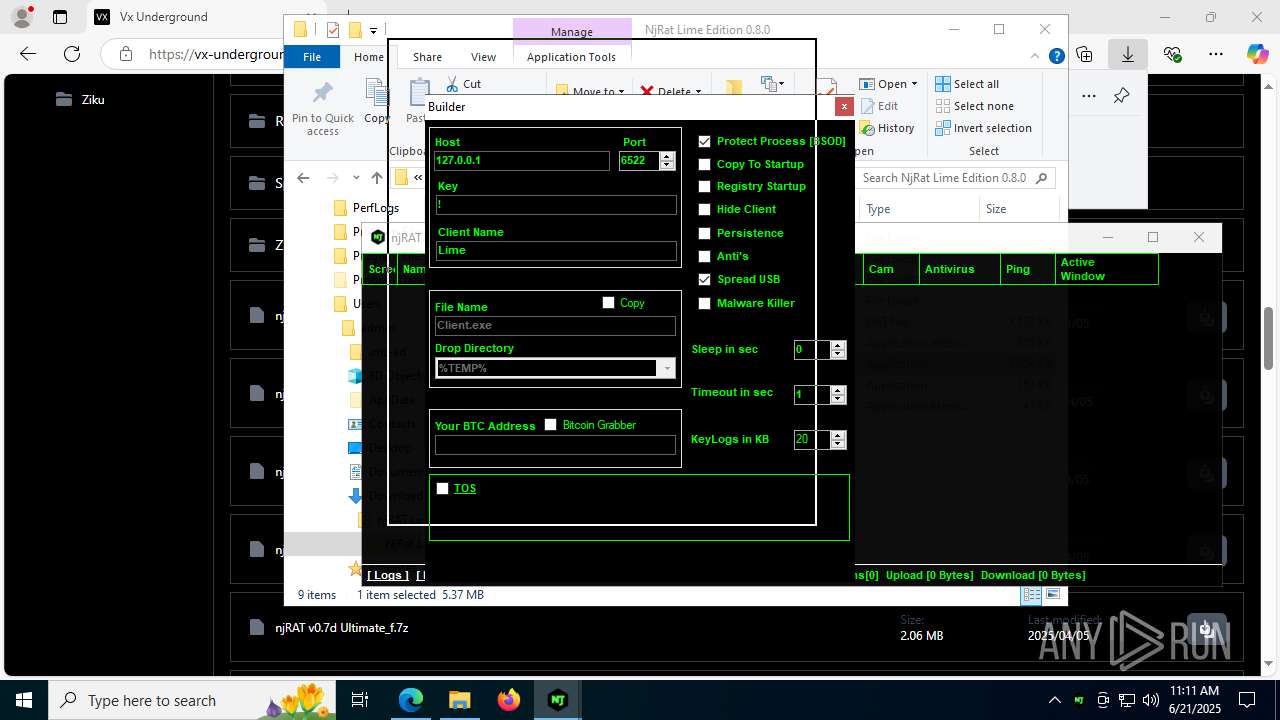
Task: Open the File menu in Explorer
Action: (x=312, y=57)
